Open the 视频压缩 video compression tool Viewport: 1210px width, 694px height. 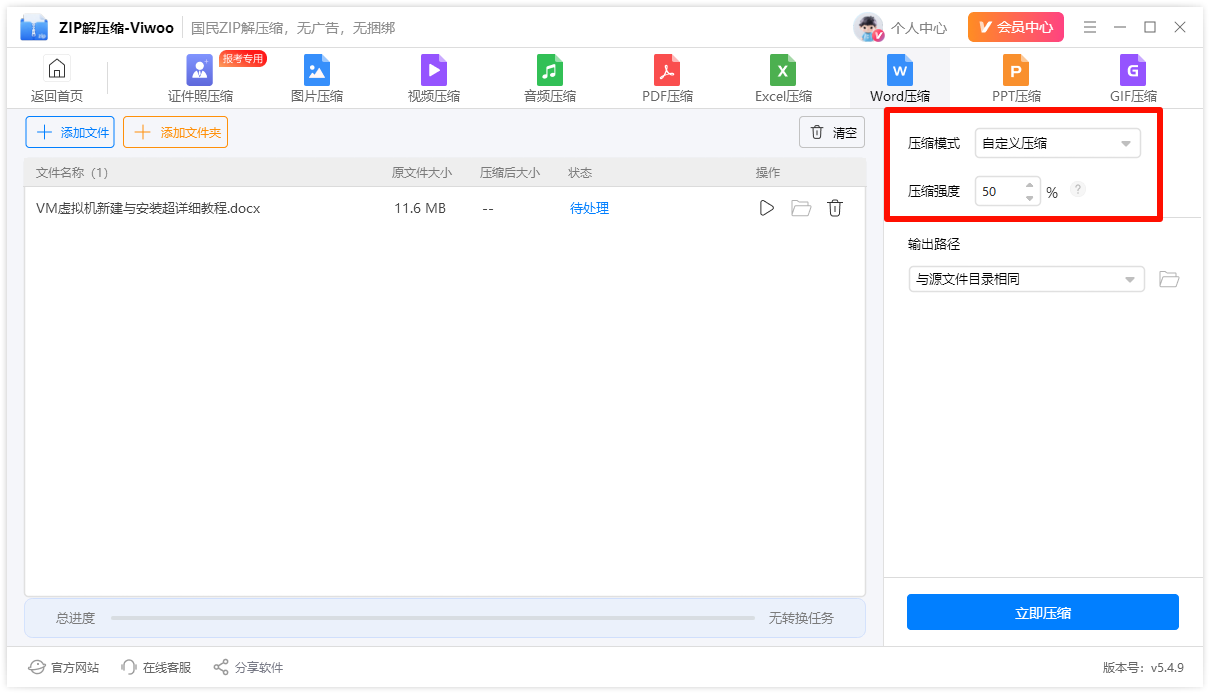point(434,79)
